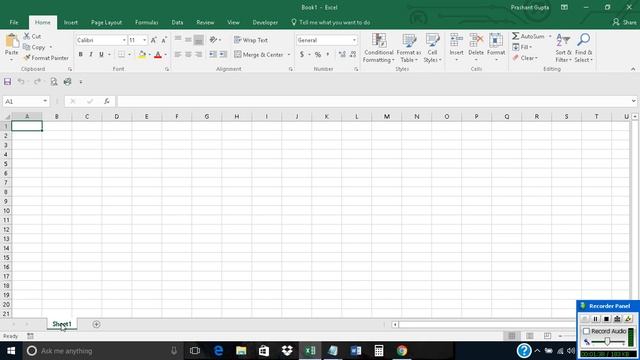
Task: Open Print Preview from Quick Access Toolbar
Action: tap(53, 82)
